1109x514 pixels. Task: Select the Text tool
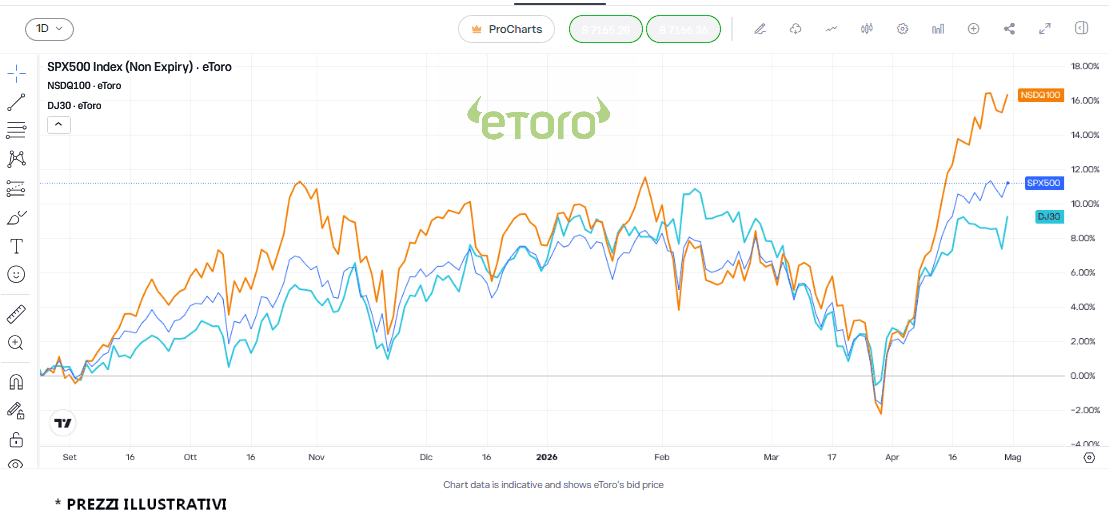pos(16,245)
